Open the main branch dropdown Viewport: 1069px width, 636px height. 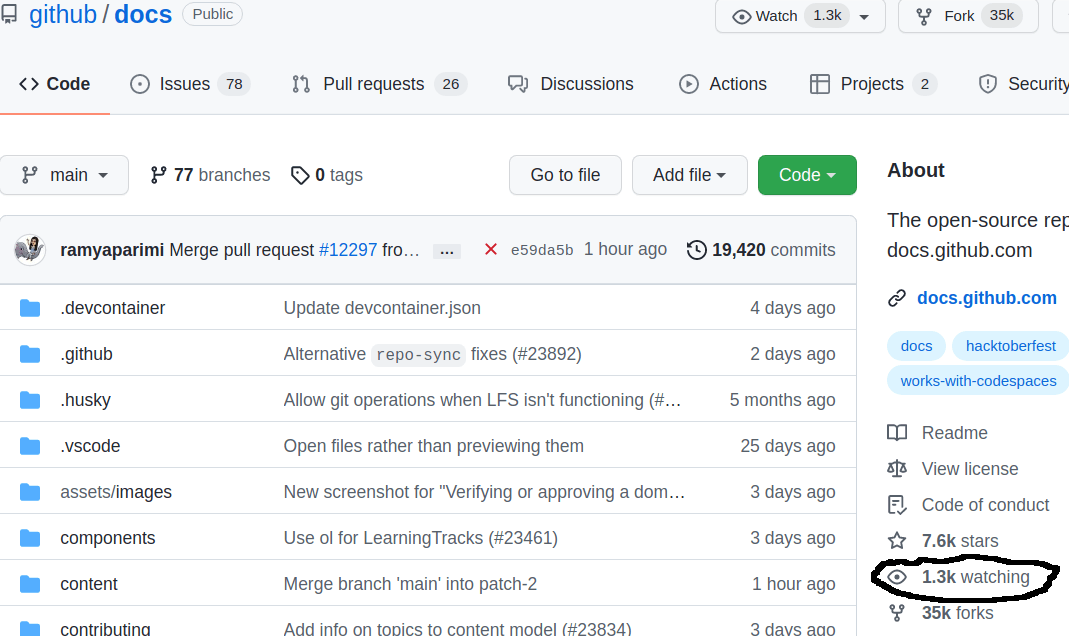tap(65, 175)
